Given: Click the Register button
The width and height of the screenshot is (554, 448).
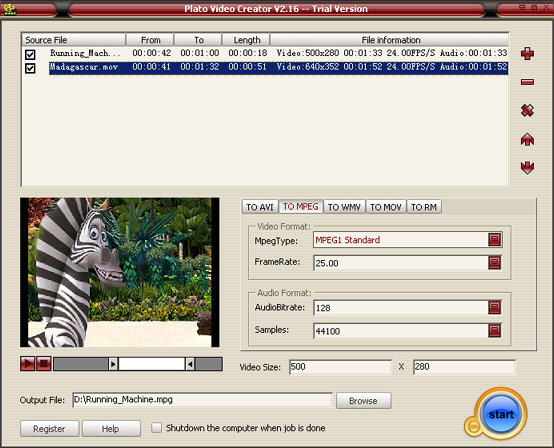Looking at the screenshot, I should [x=49, y=429].
